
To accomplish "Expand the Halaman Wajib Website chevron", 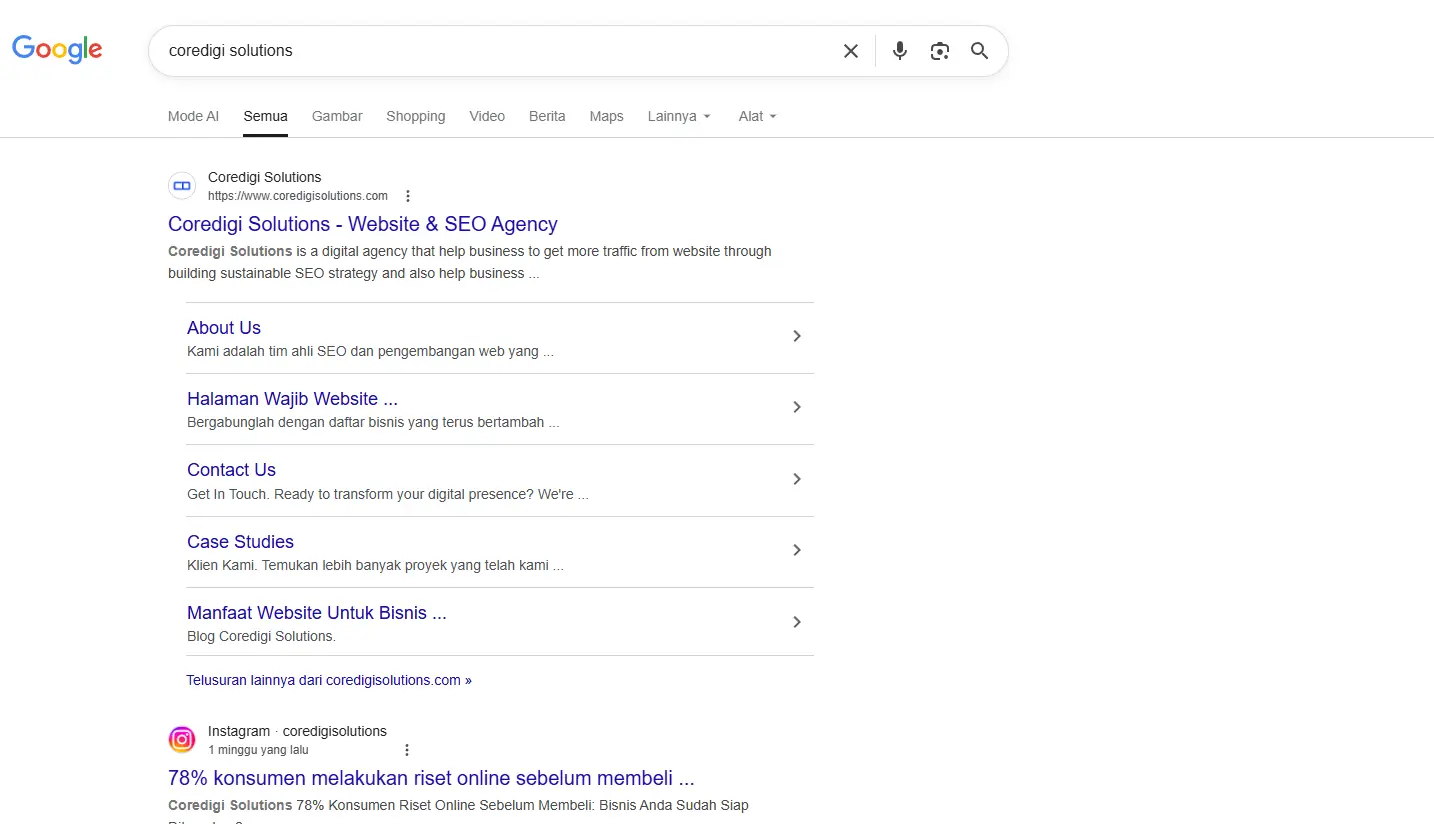I will (797, 407).
